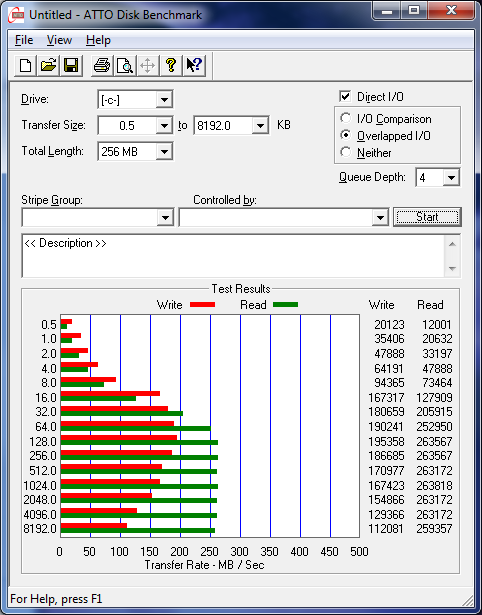This screenshot has height=615, width=482.
Task: Click the red Write legend swatch
Action: [202, 305]
